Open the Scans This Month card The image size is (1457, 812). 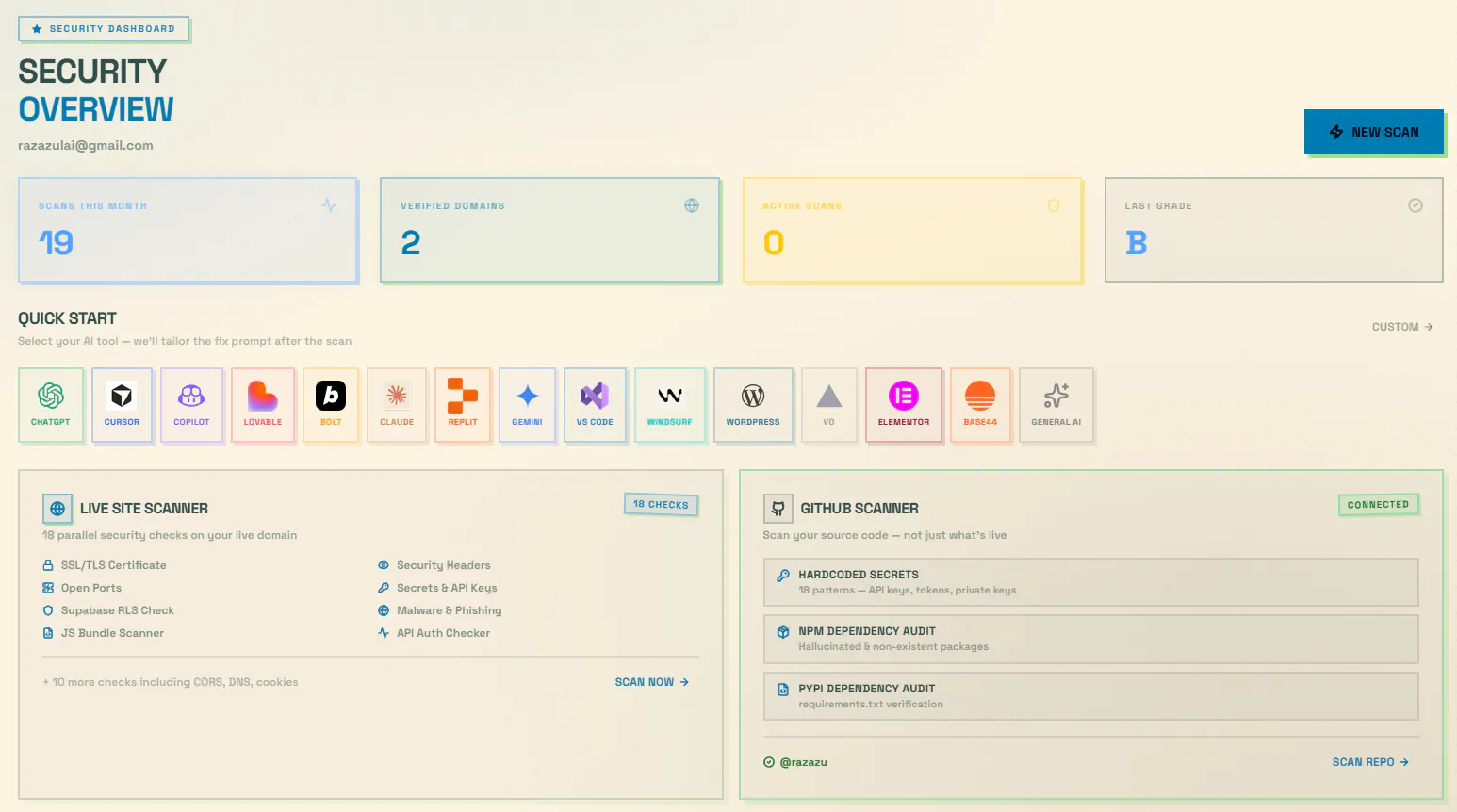tap(188, 230)
